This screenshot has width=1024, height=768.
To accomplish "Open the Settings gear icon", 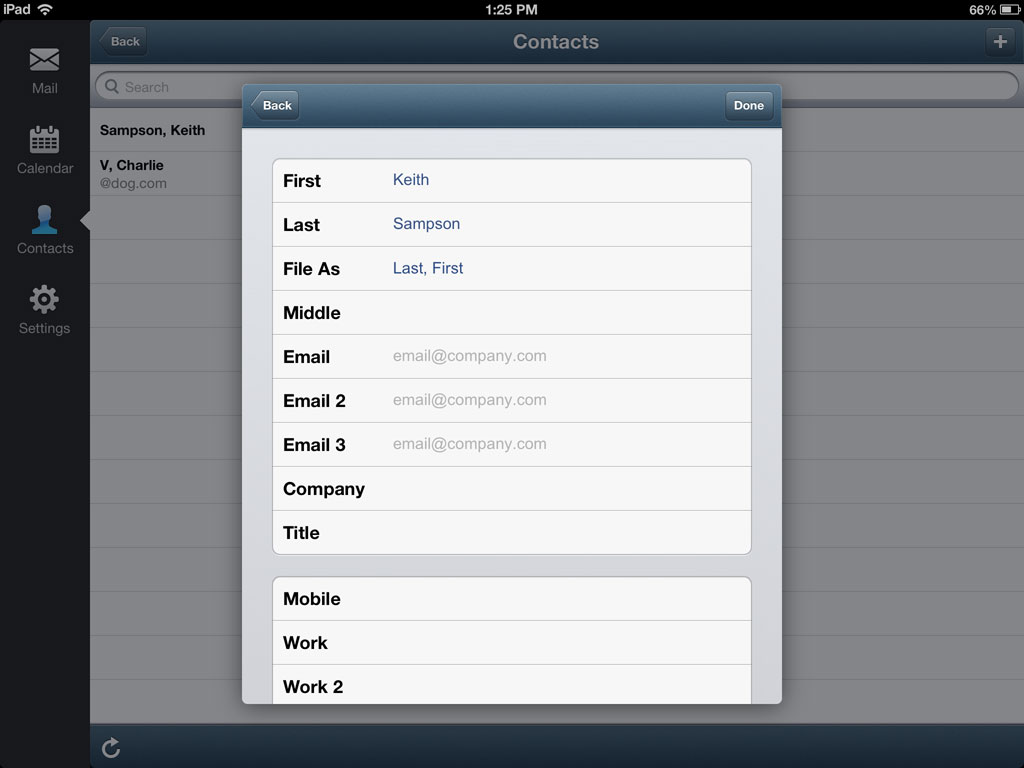I will [x=44, y=300].
